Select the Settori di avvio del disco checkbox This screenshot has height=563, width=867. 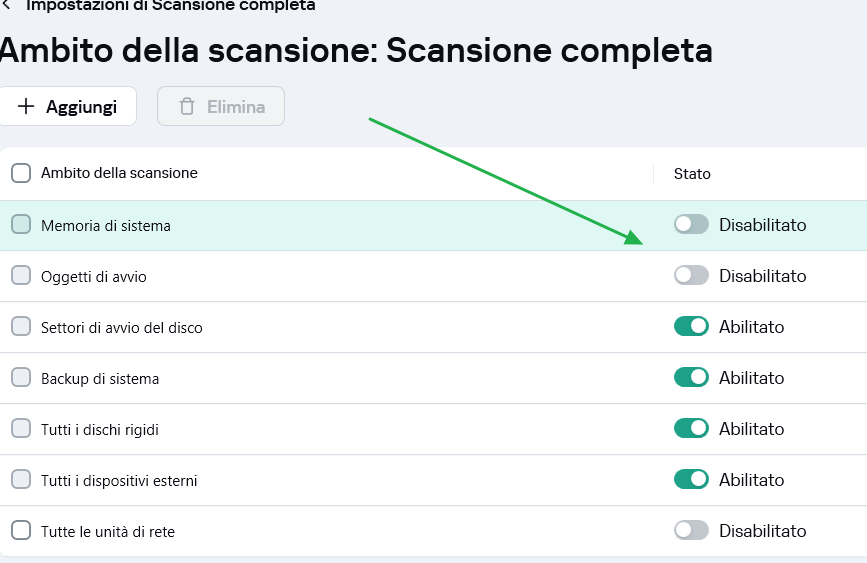point(21,327)
